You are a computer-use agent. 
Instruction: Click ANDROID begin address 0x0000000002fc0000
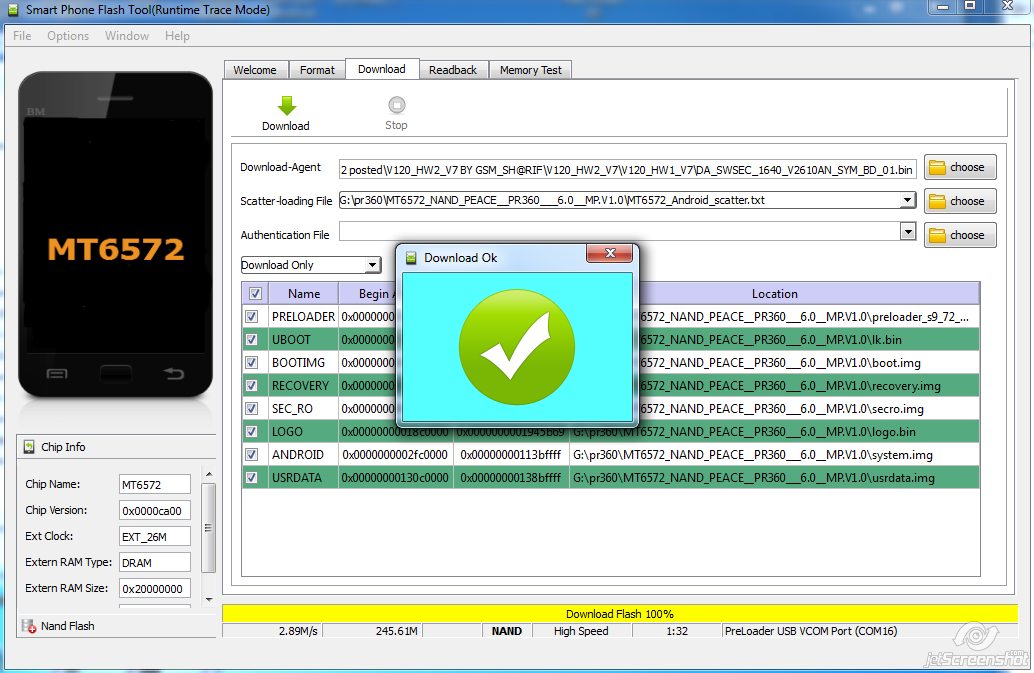396,455
